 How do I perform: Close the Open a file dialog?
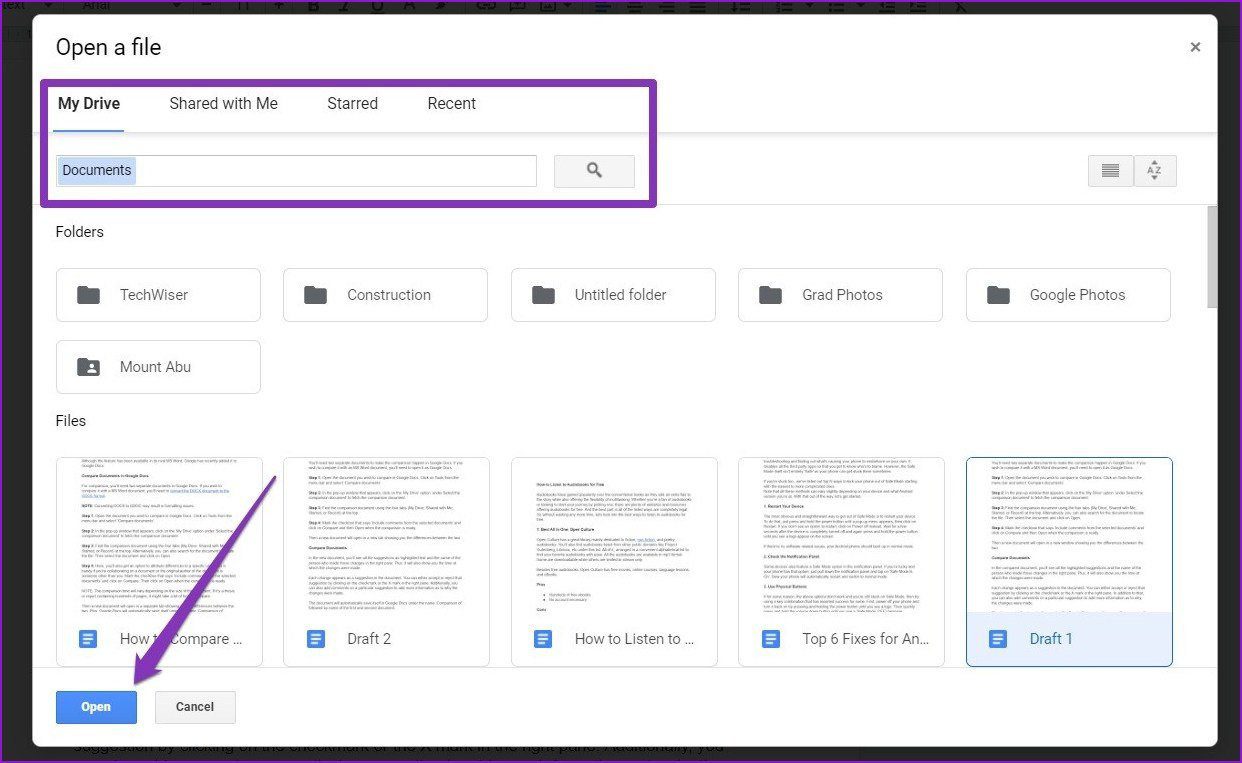point(1195,47)
